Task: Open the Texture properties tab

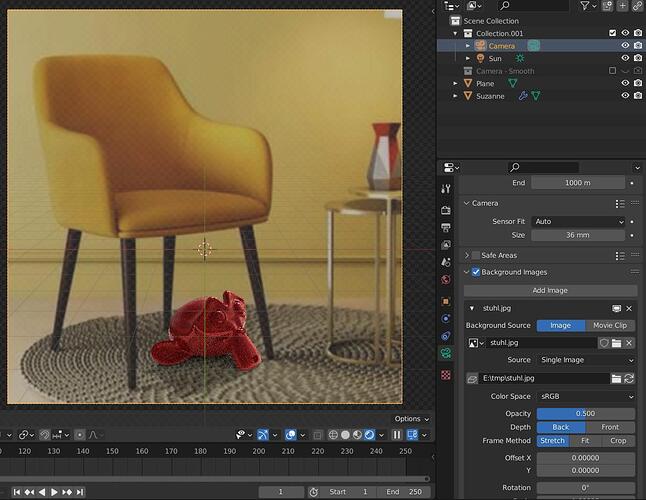Action: tap(446, 375)
